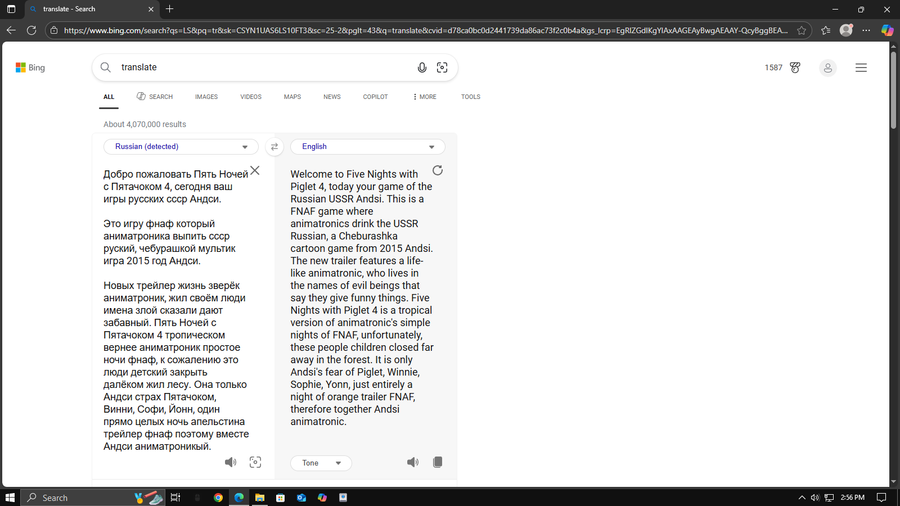Image resolution: width=900 pixels, height=506 pixels.
Task: Click the About 4,070,000 results text
Action: 145,124
